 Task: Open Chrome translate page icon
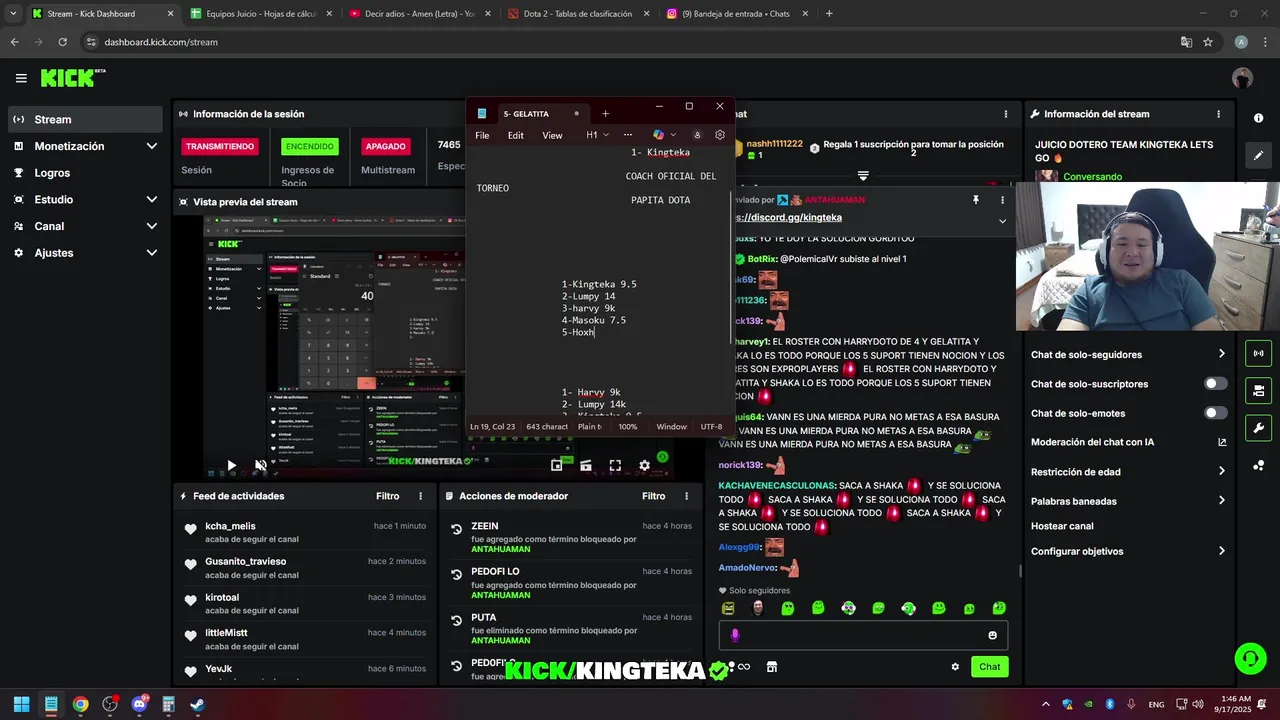1186,42
